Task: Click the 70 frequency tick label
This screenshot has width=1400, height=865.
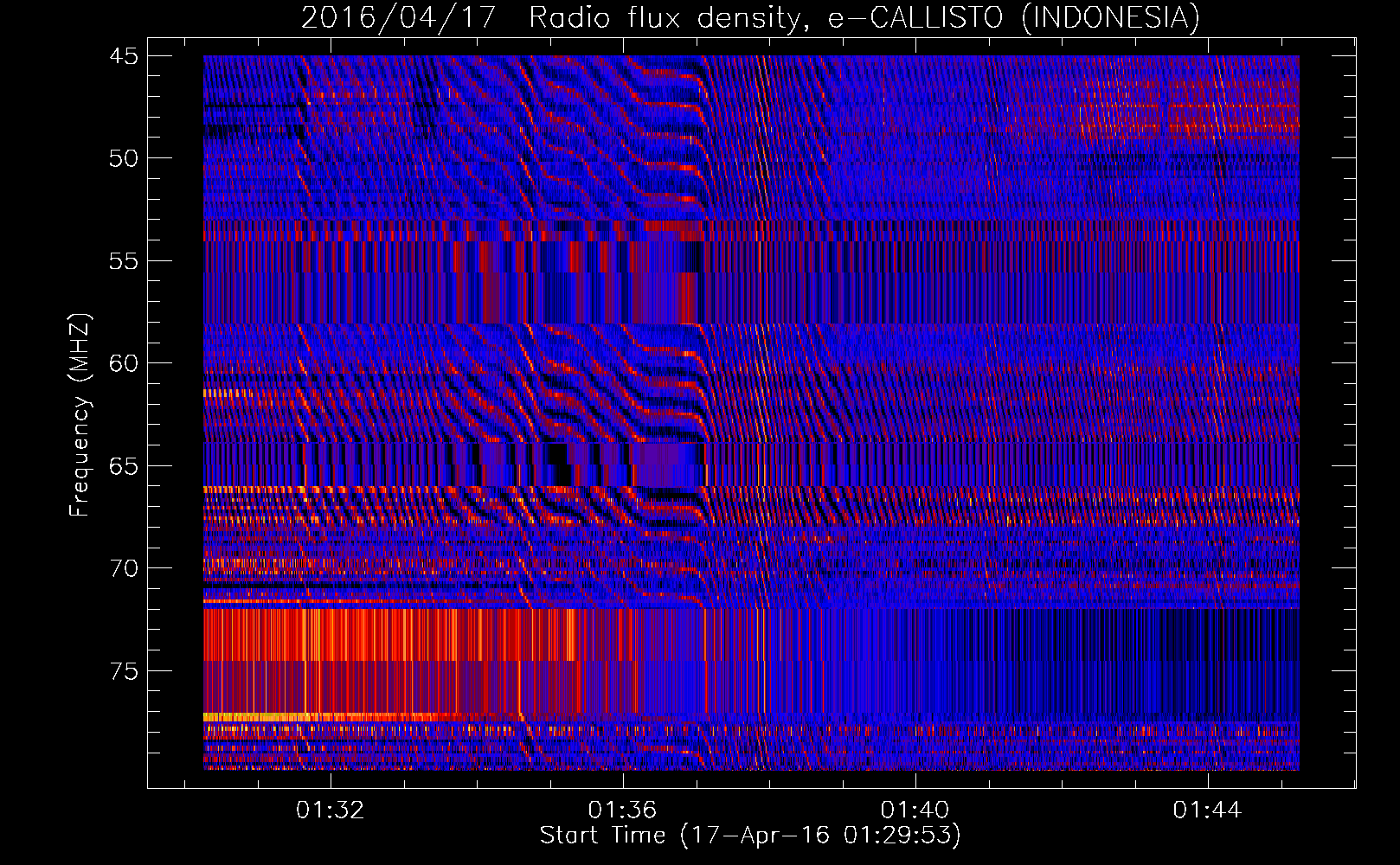Action: tap(124, 568)
